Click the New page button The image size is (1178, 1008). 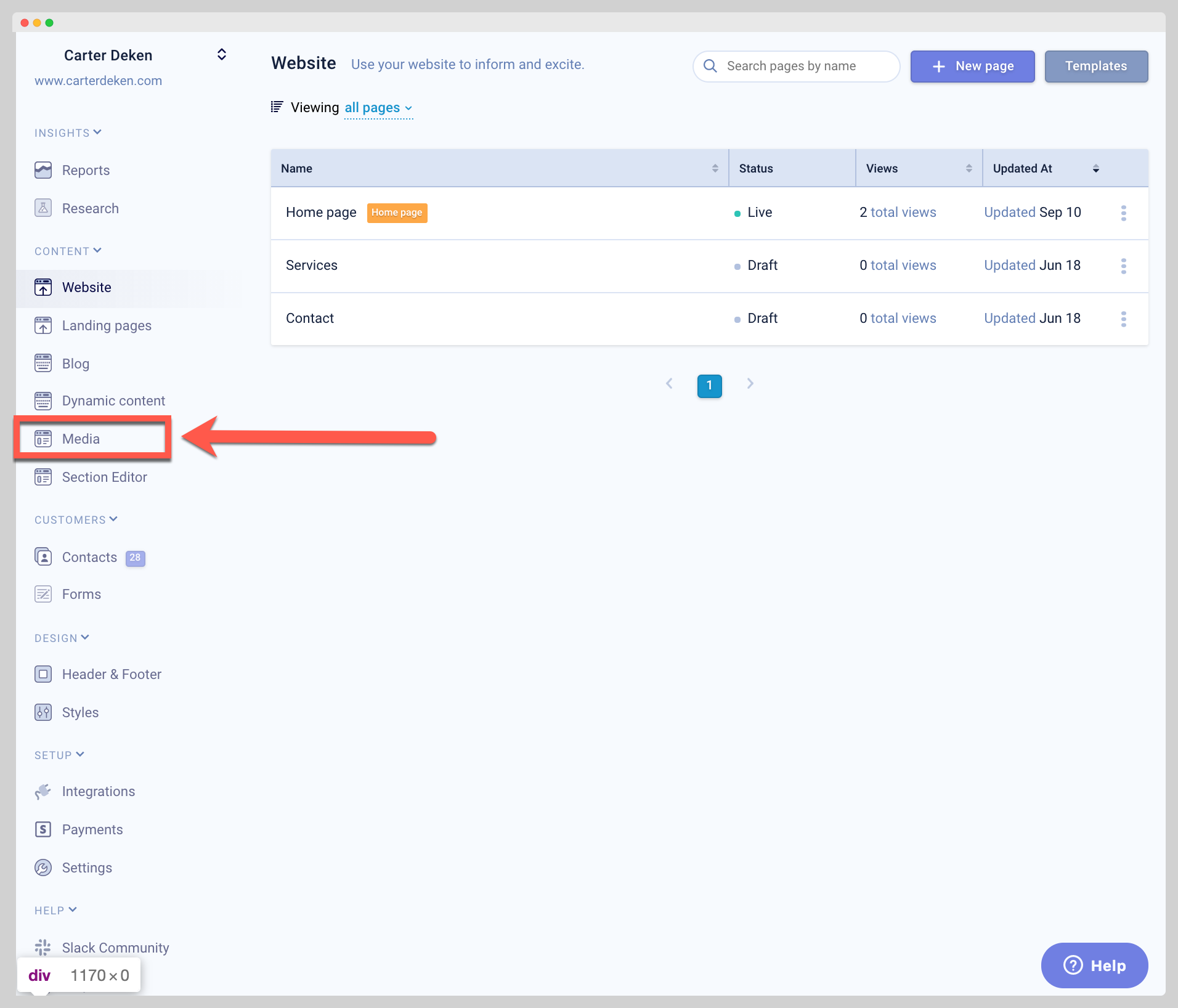(x=972, y=66)
